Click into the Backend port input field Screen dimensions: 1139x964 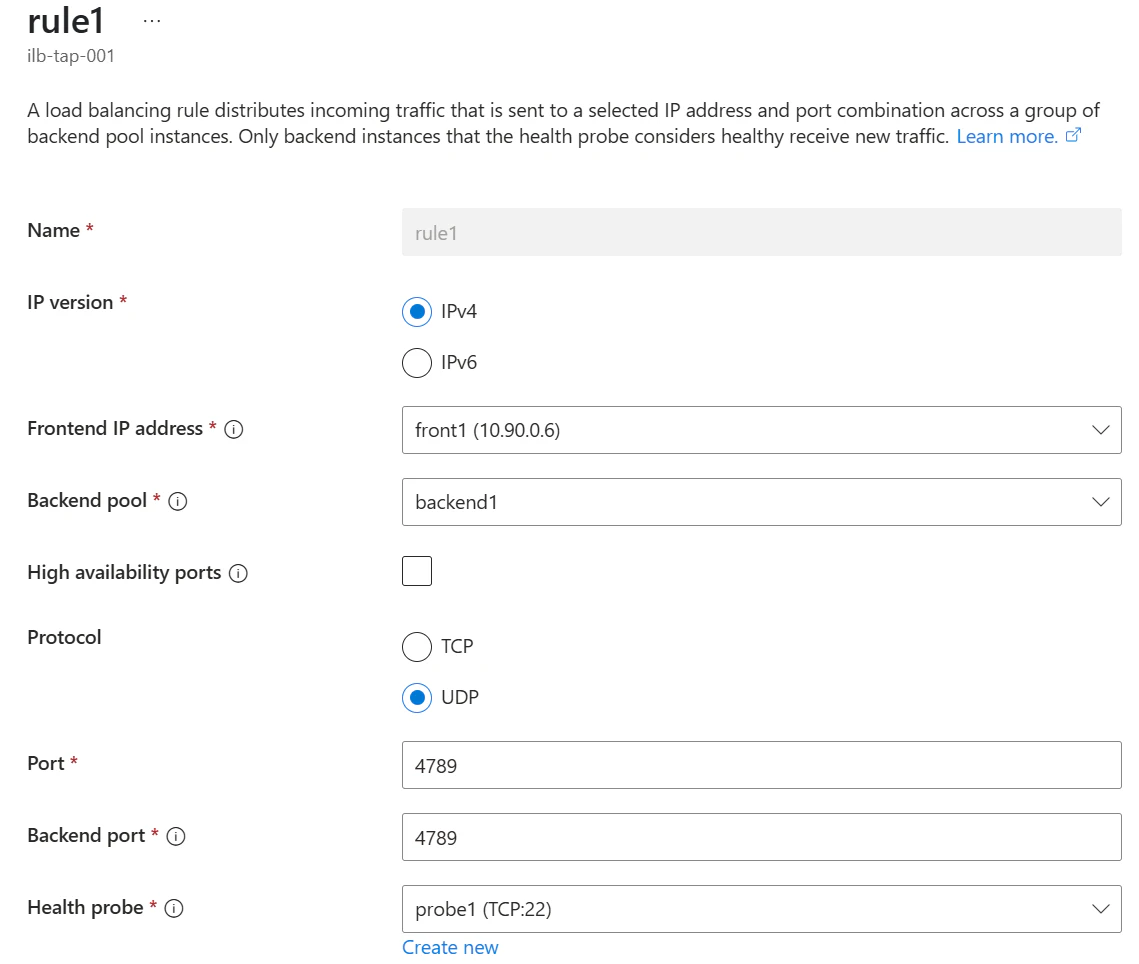tap(761, 837)
